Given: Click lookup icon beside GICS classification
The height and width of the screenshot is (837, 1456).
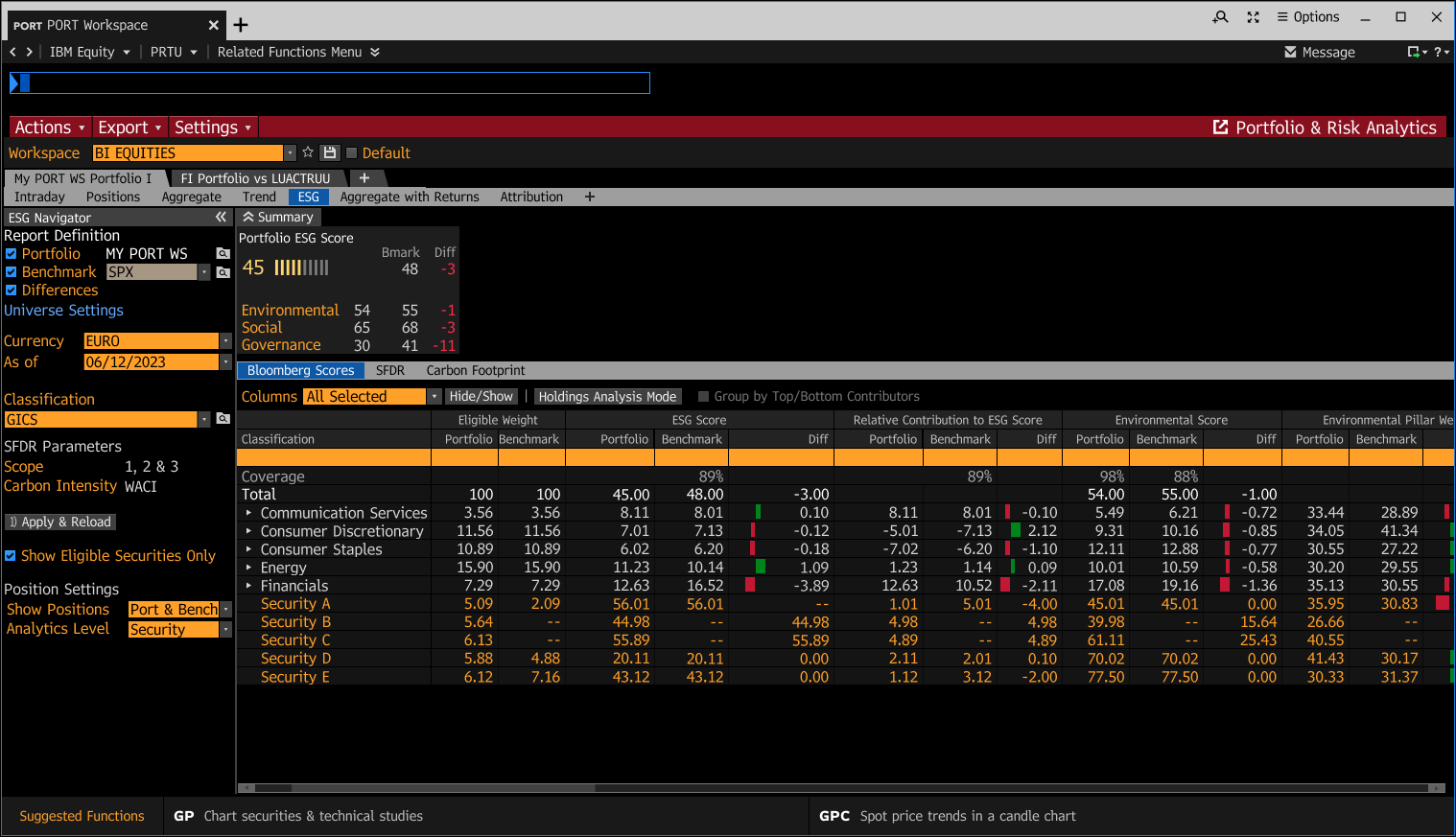Looking at the screenshot, I should coord(223,419).
